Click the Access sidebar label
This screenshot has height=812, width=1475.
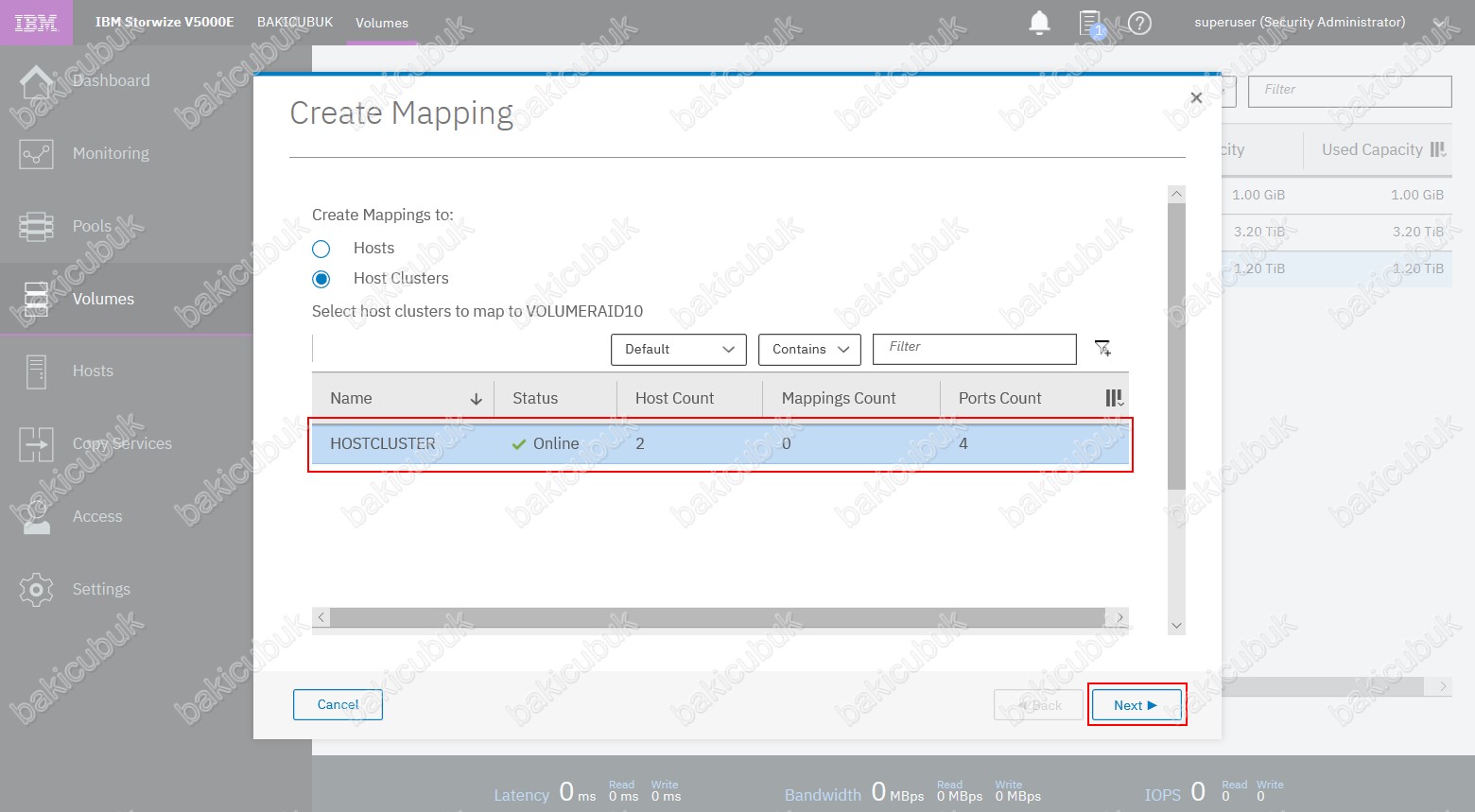click(x=97, y=516)
